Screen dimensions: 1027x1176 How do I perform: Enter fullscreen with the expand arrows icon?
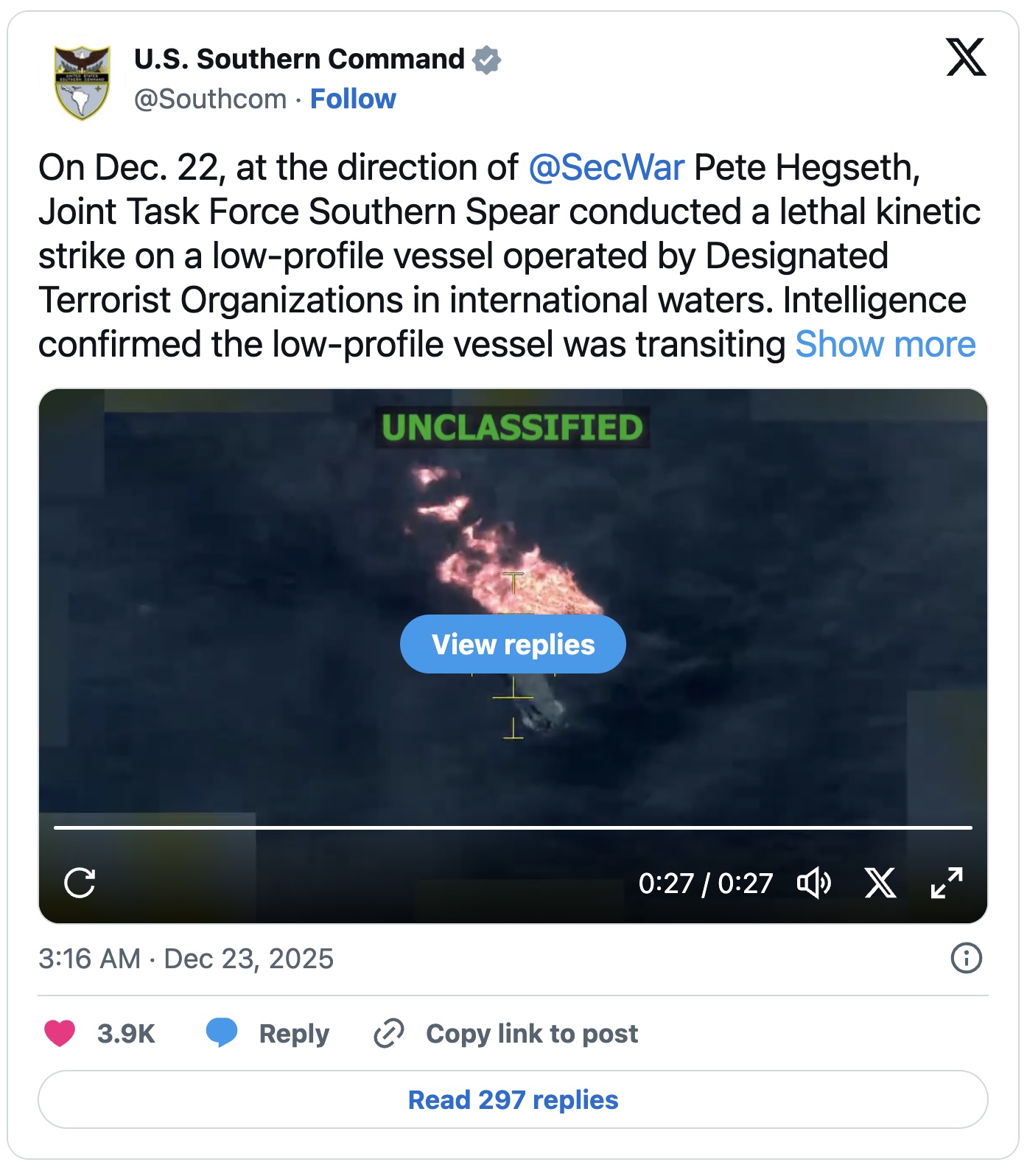947,883
